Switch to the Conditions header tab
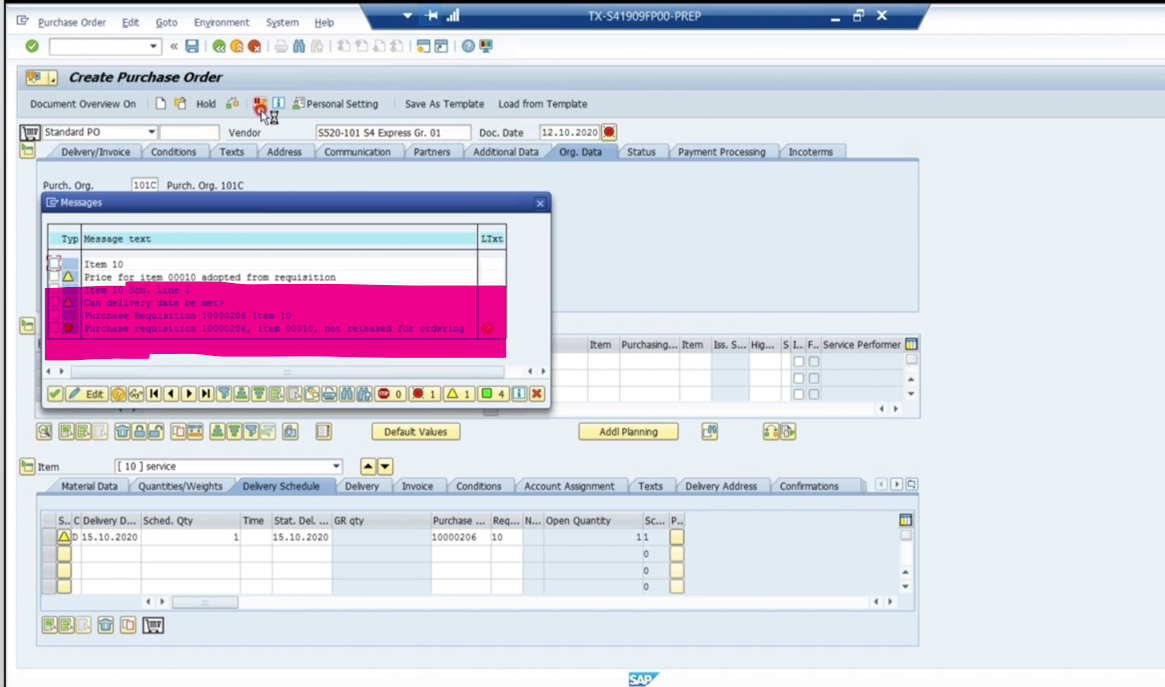 click(173, 152)
